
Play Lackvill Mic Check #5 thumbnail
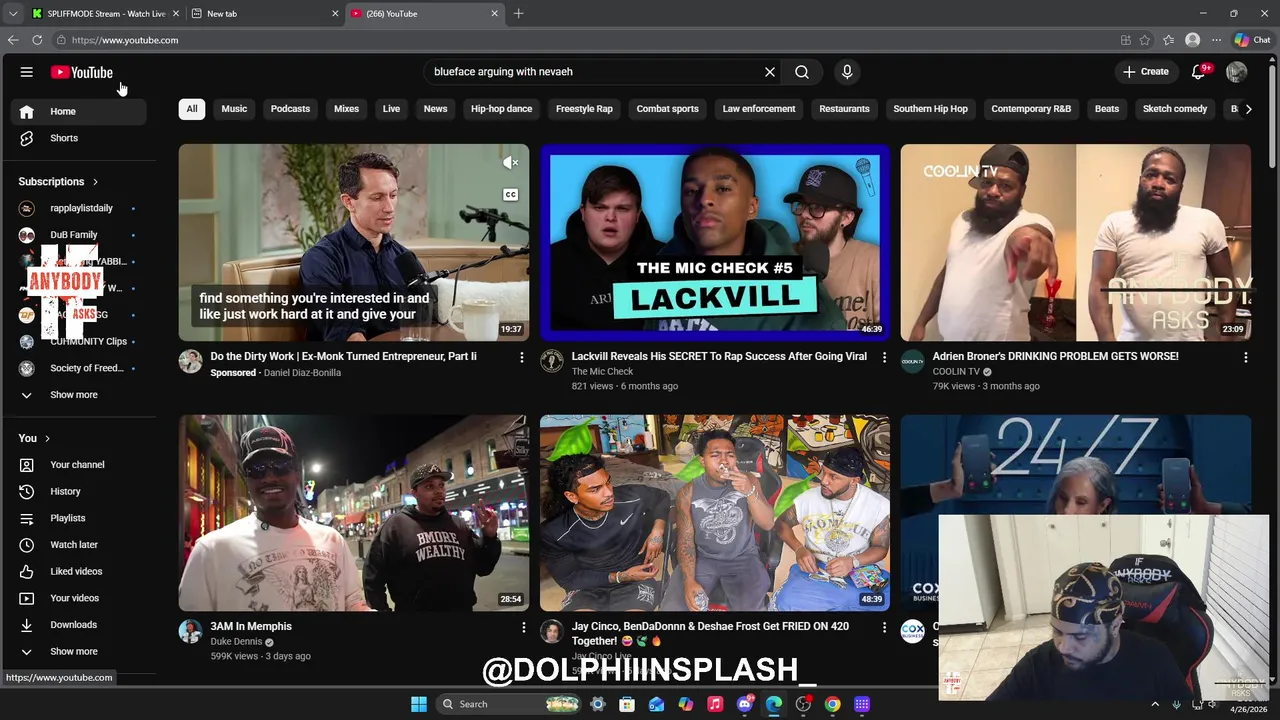click(x=715, y=243)
